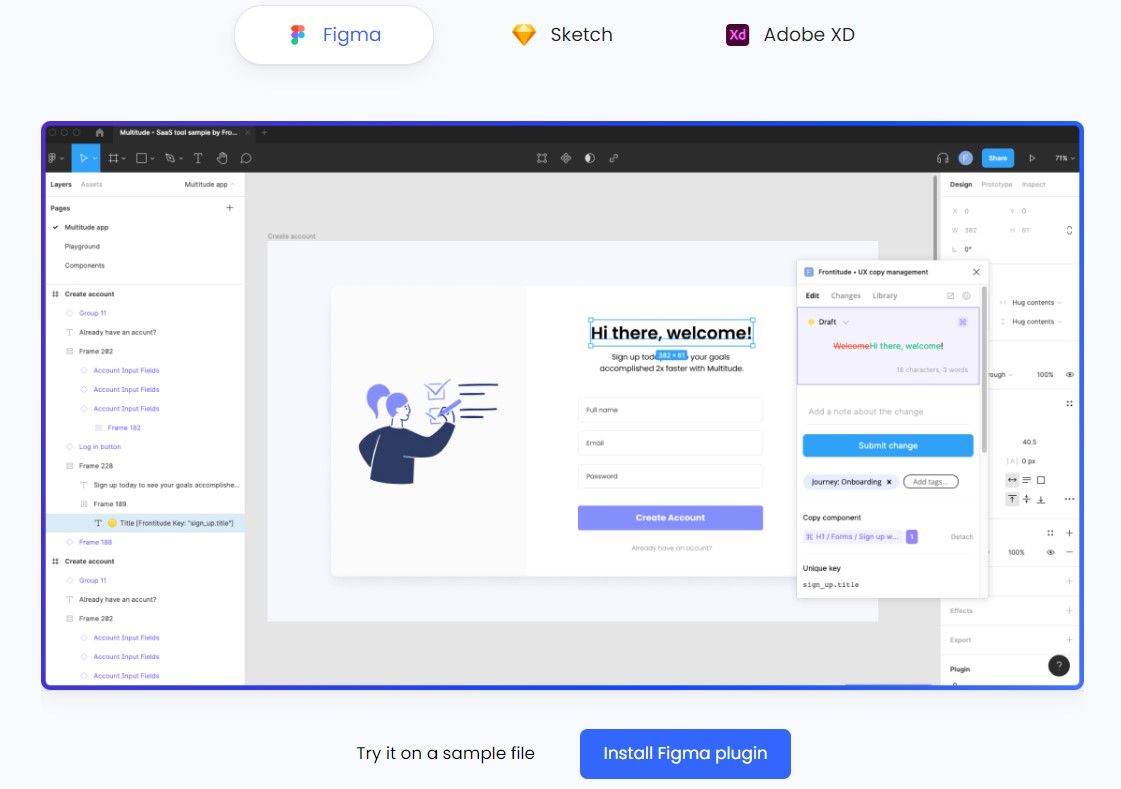Image resolution: width=1121 pixels, height=789 pixels.
Task: Add an effect with plus icon
Action: click(x=1069, y=610)
